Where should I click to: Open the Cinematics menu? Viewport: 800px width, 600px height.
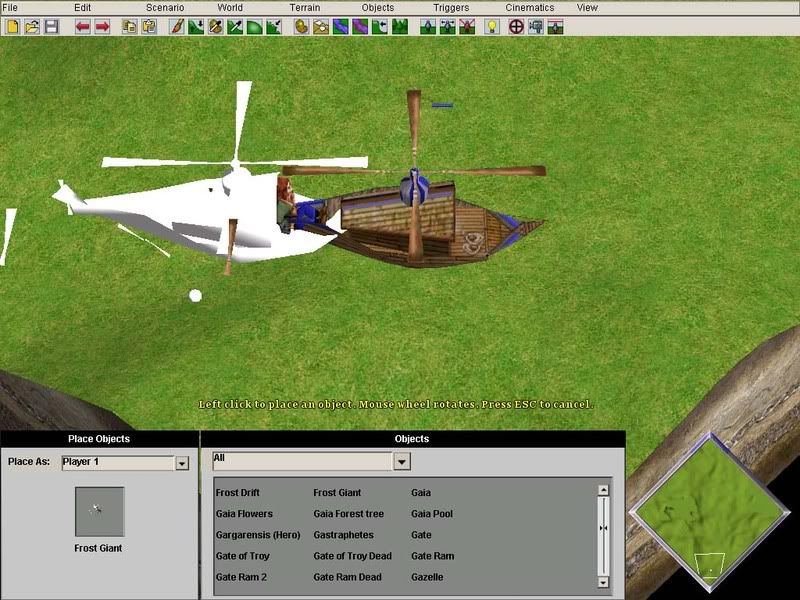[x=529, y=8]
